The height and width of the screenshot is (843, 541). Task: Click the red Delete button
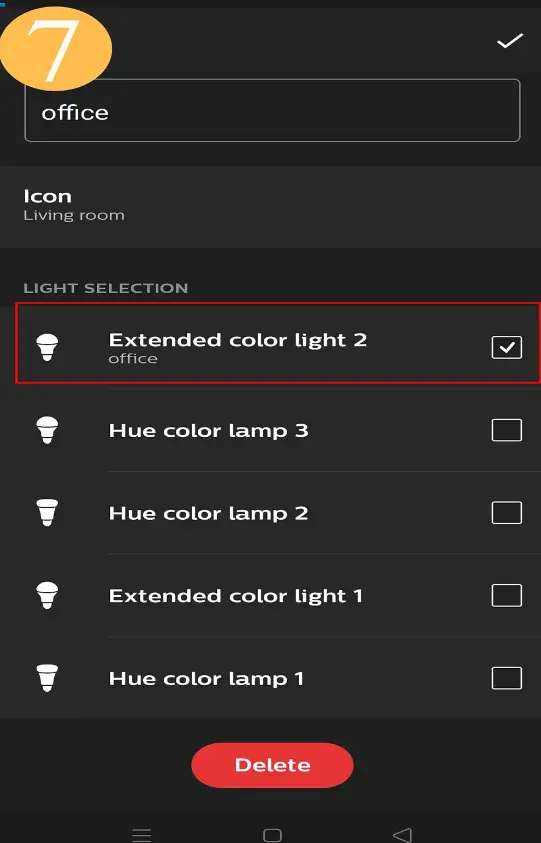click(x=272, y=765)
